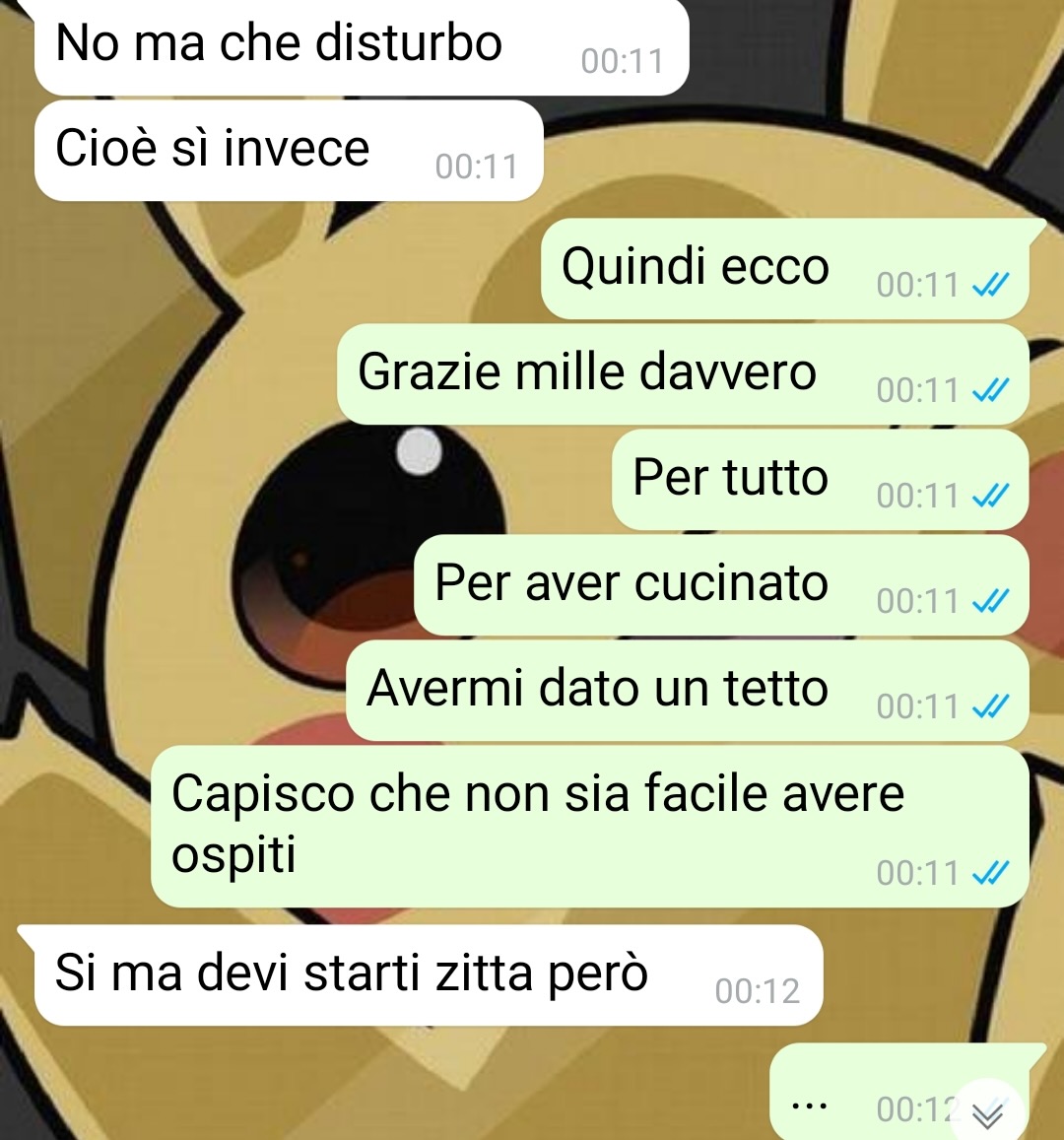Image resolution: width=1064 pixels, height=1140 pixels.
Task: Select the 'Per aver cucinato' message
Action: point(722,584)
